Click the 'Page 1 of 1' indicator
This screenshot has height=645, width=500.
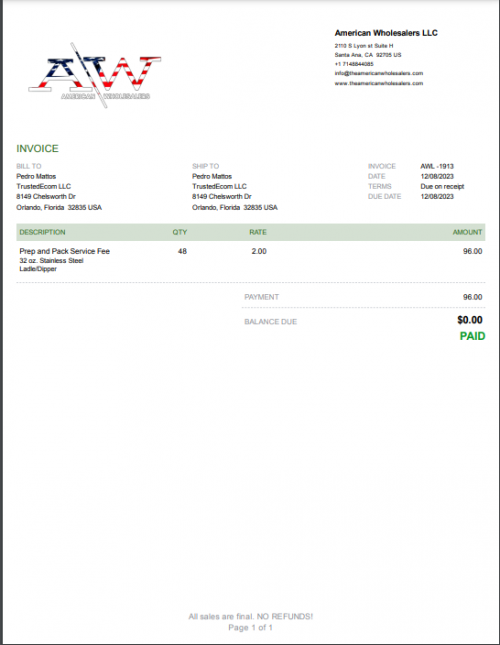(250, 628)
